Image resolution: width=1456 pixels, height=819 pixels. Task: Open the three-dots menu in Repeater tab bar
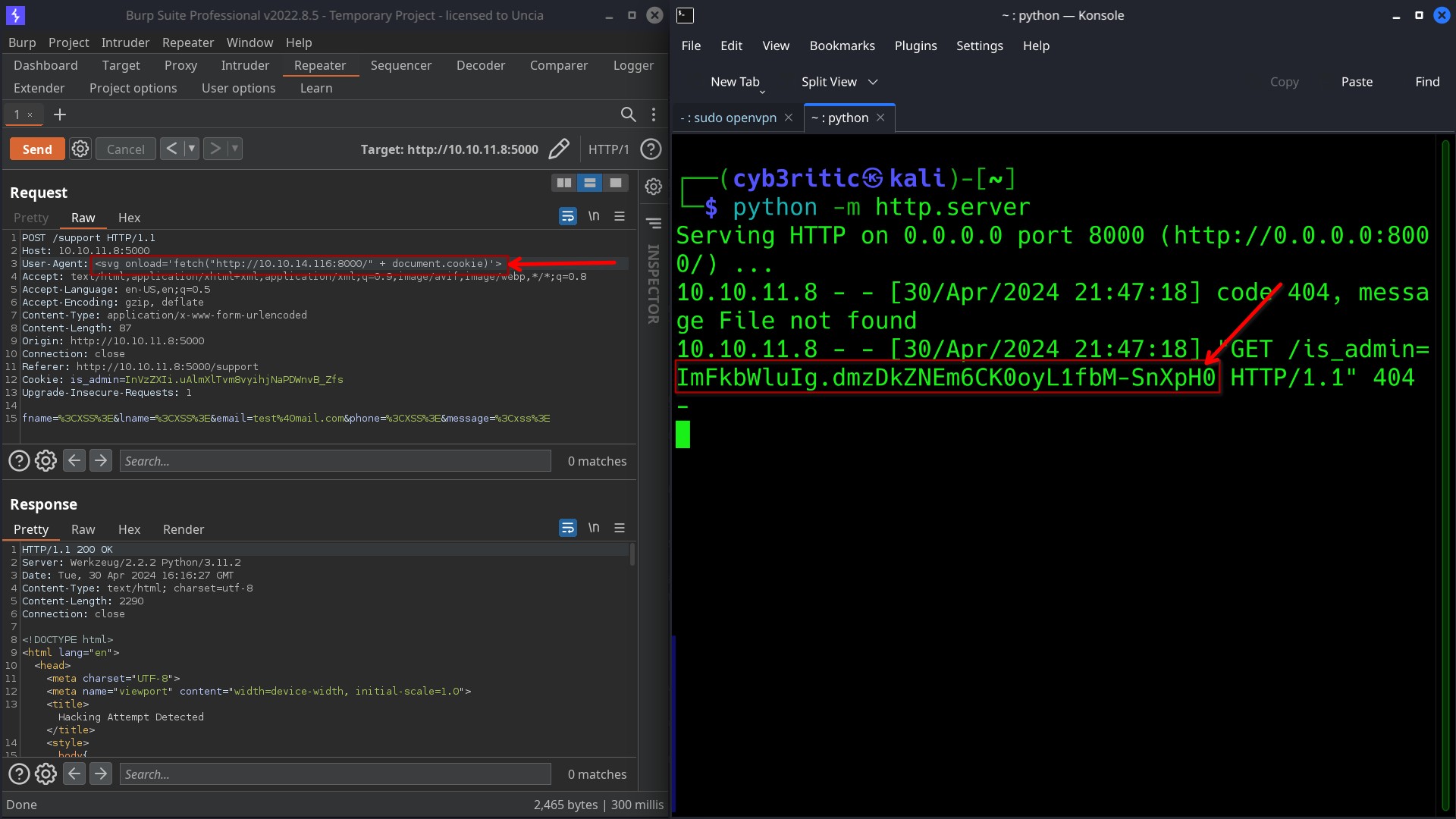click(654, 115)
